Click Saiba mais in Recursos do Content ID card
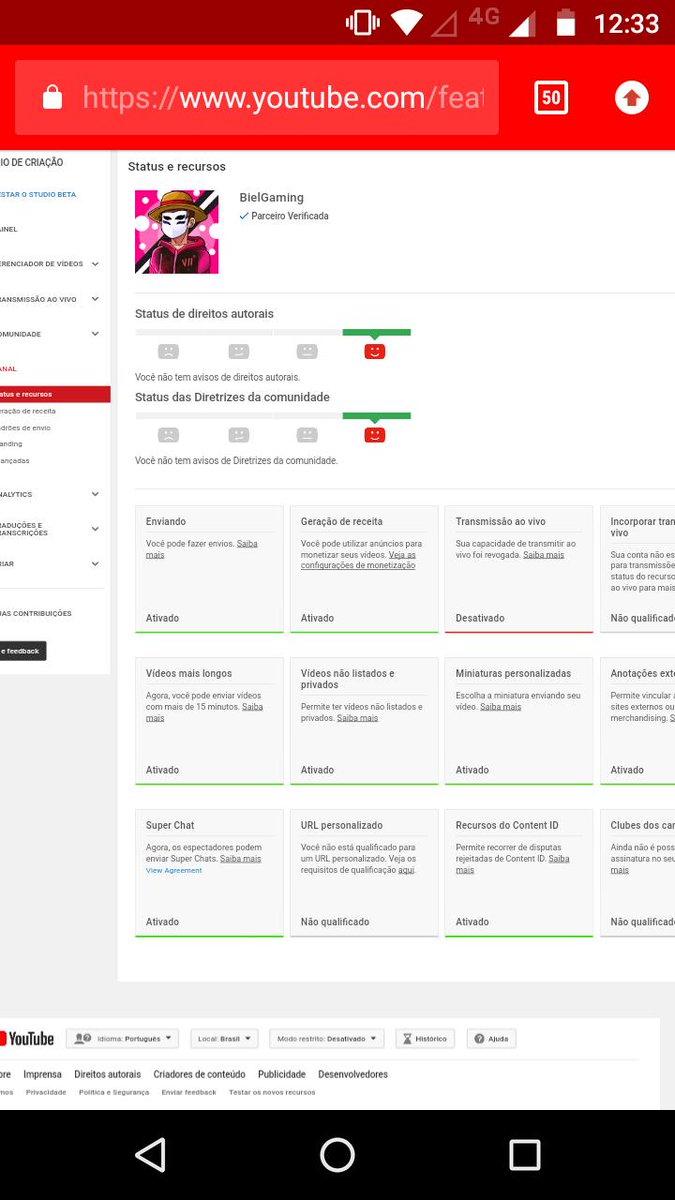Screen dimensions: 675x1200 click(x=512, y=864)
